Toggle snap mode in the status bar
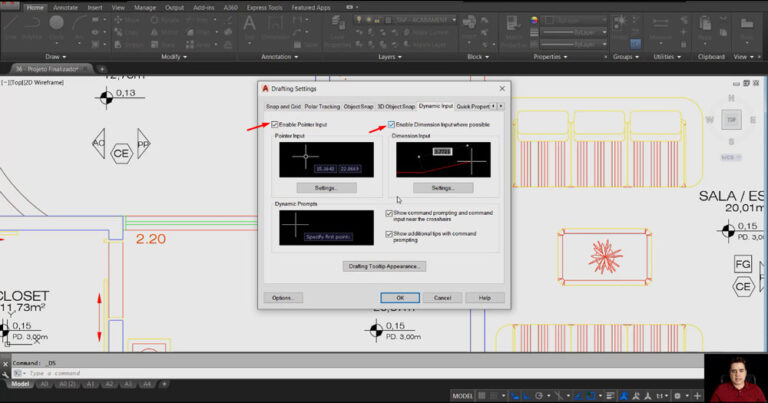 pyautogui.click(x=494, y=396)
